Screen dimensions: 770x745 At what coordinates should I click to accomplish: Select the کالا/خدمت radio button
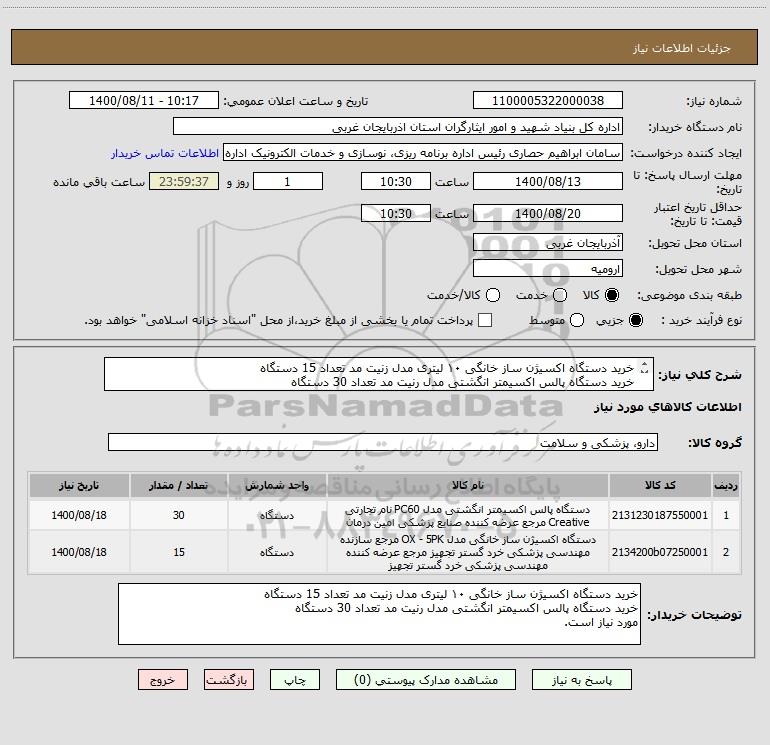(x=493, y=295)
